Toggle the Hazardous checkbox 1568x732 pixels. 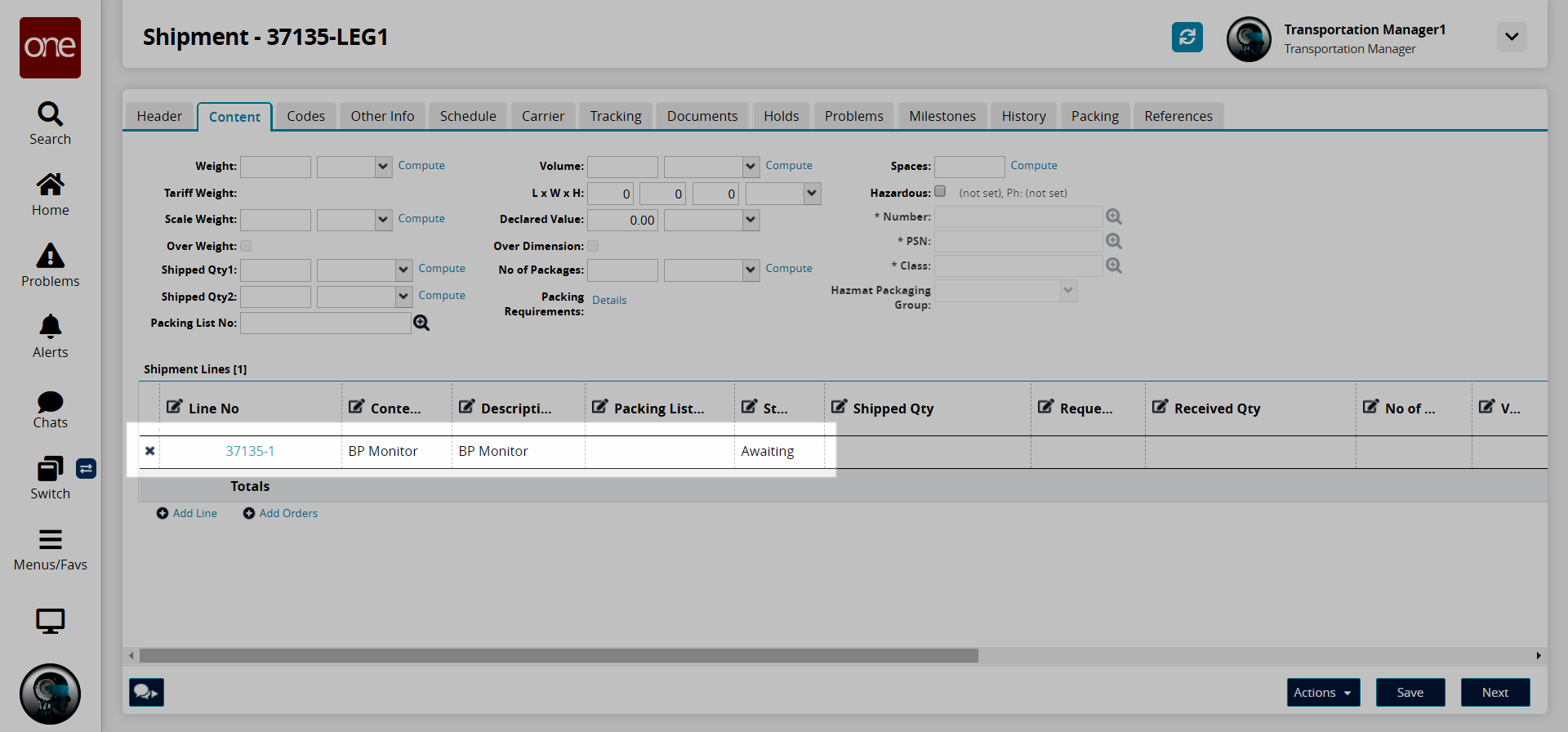(x=940, y=191)
